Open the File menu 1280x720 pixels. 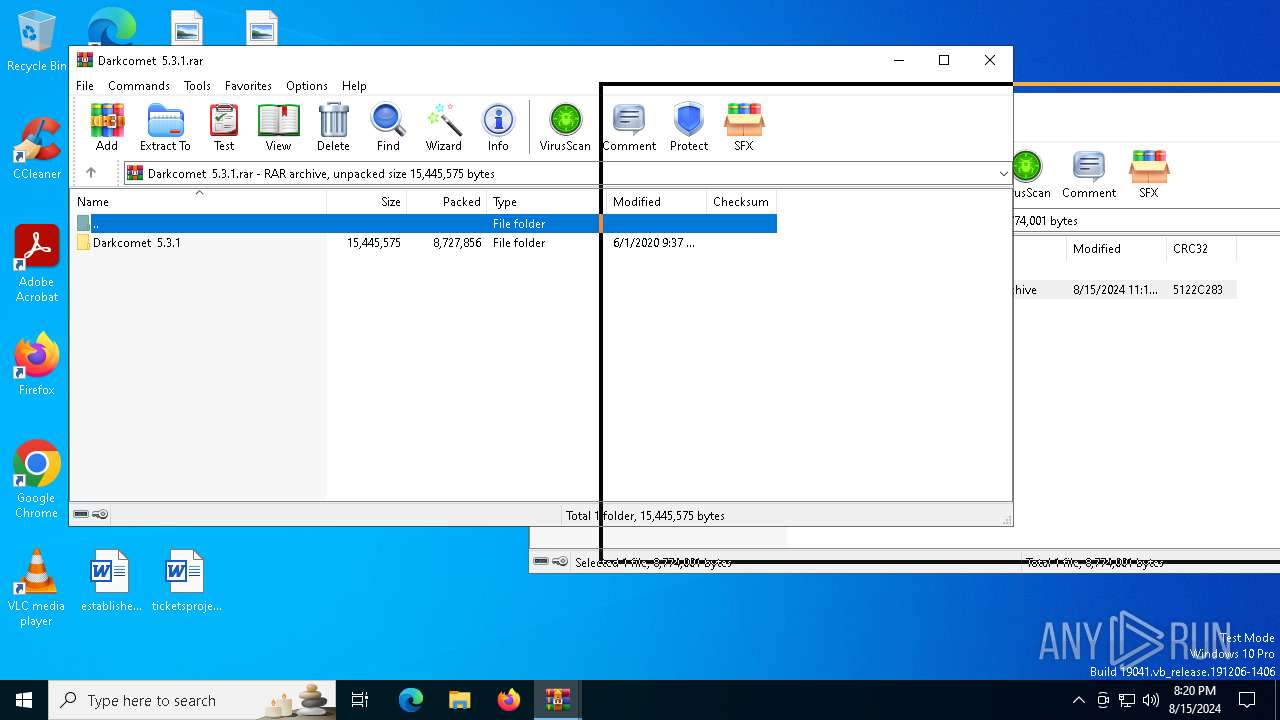[85, 86]
